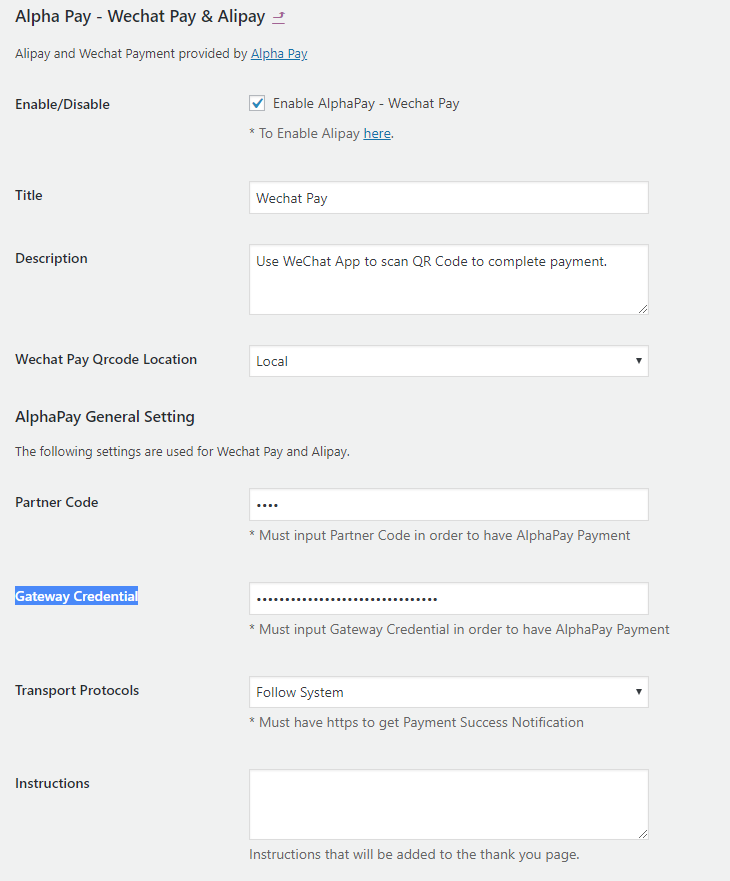Click the Instructions label

[52, 783]
